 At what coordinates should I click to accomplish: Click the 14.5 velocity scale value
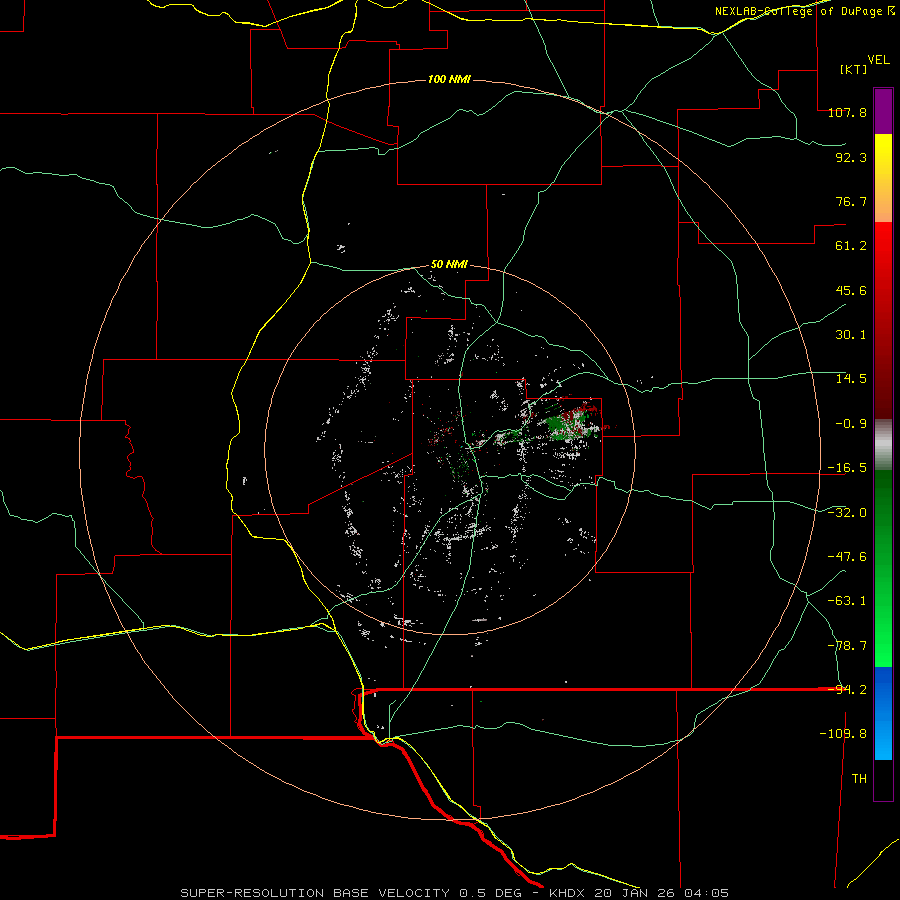point(851,379)
